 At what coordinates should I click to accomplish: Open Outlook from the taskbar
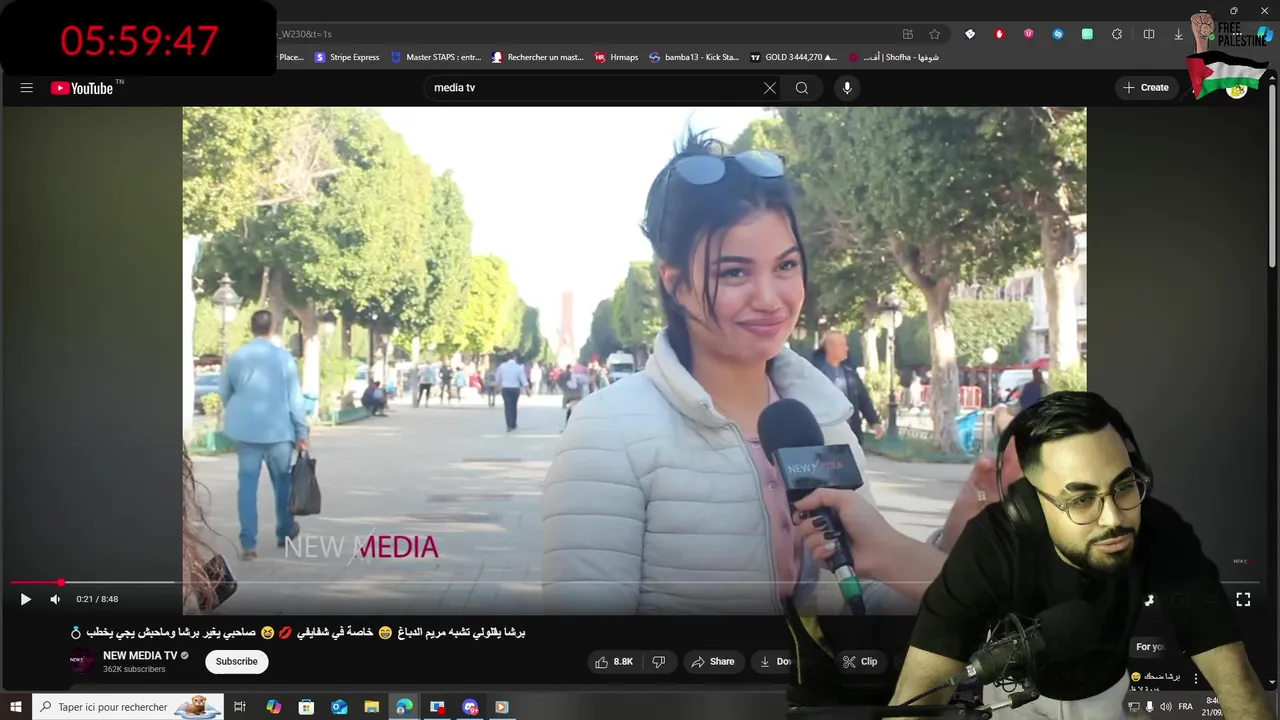(x=339, y=707)
